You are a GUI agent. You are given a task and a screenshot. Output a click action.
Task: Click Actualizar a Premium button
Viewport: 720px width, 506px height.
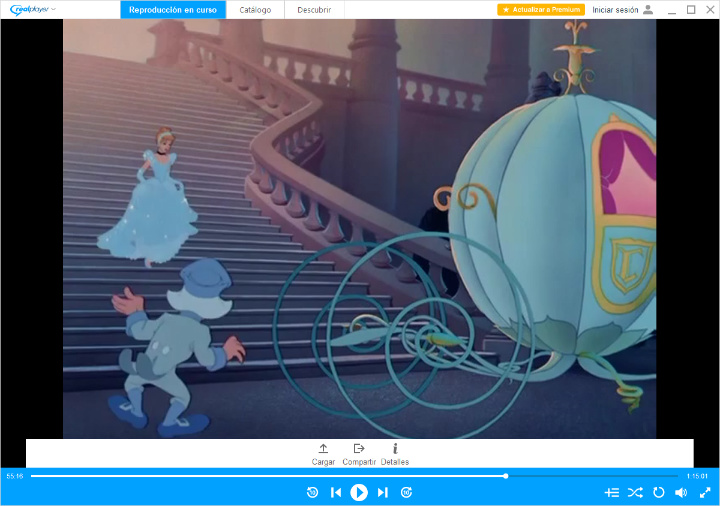coord(541,10)
